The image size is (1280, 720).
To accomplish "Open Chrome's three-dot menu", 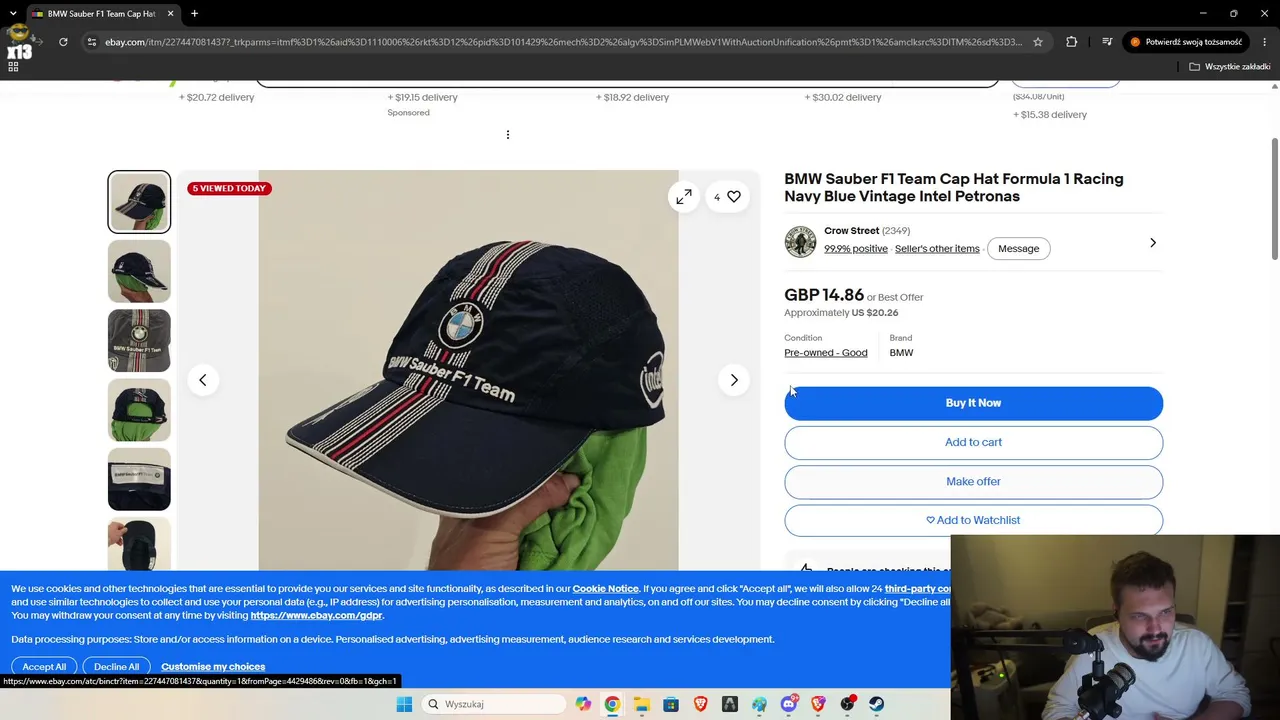I will click(1265, 42).
